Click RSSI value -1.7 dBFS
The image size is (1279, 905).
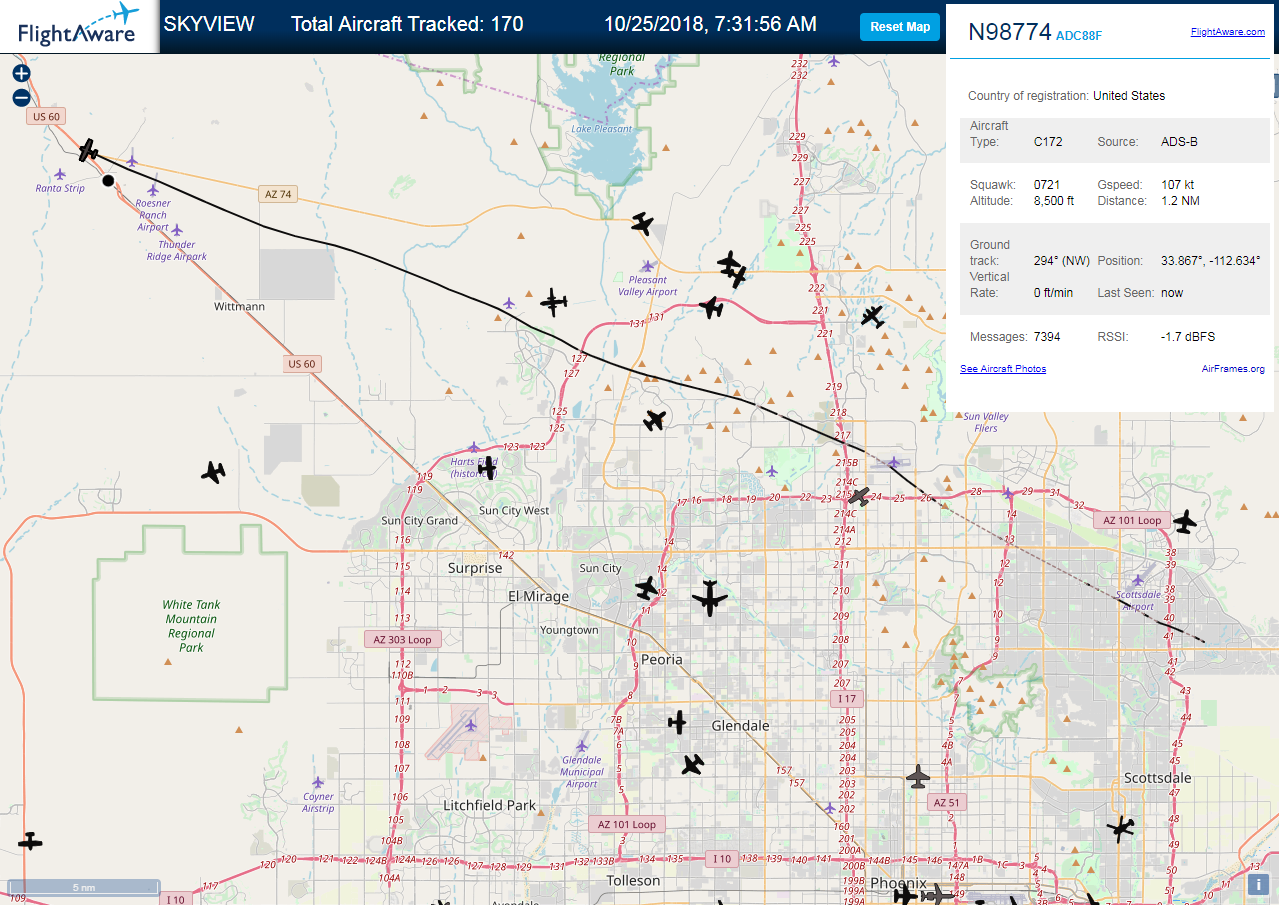point(1188,337)
